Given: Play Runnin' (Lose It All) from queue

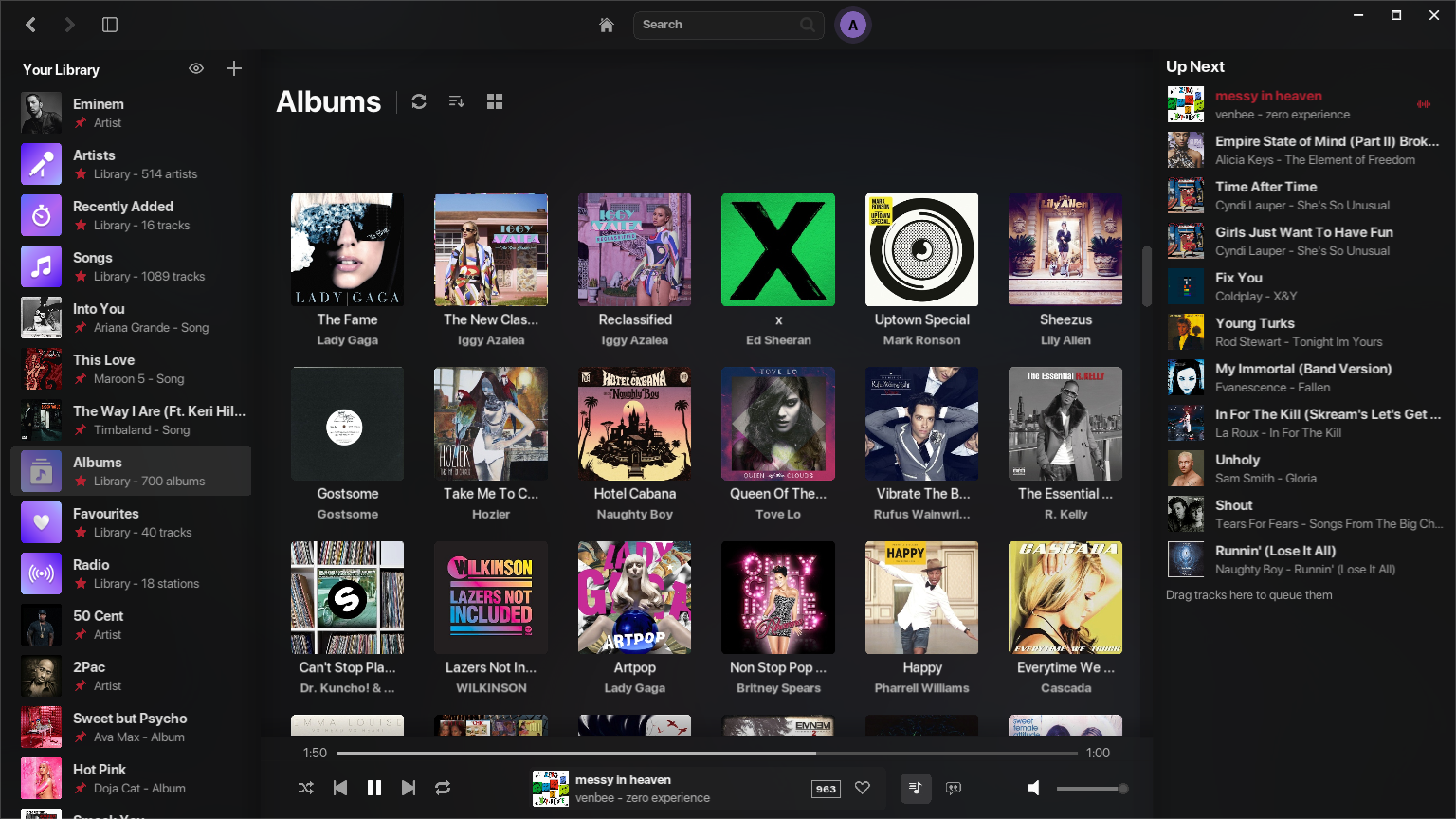Looking at the screenshot, I should 1305,559.
